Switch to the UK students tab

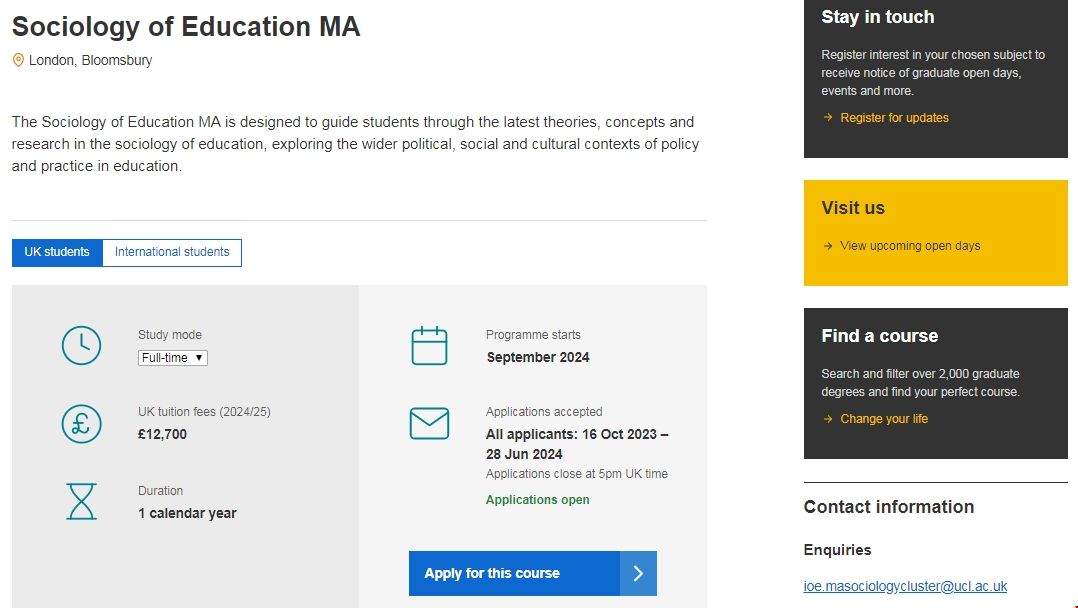coord(57,252)
